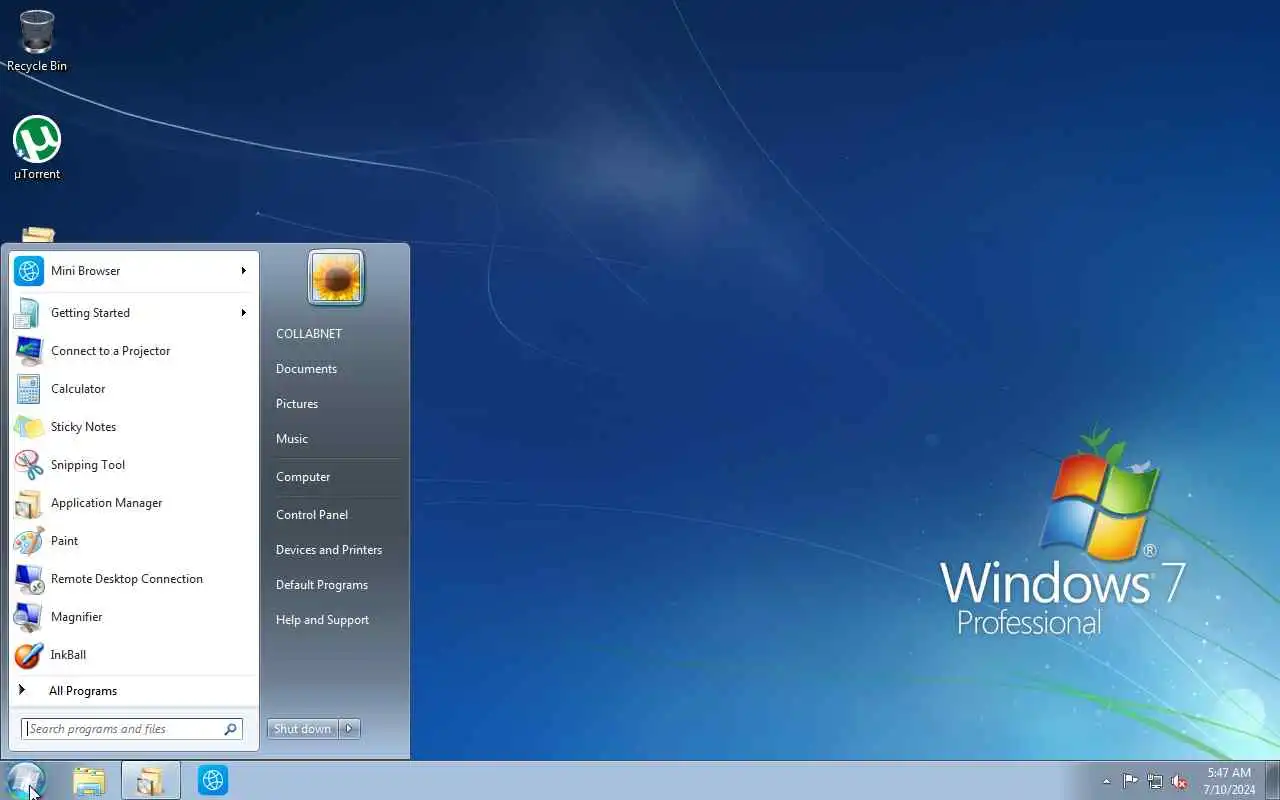Open Mini Browser from taskbar
Screen dimensions: 1280x800
(213, 780)
